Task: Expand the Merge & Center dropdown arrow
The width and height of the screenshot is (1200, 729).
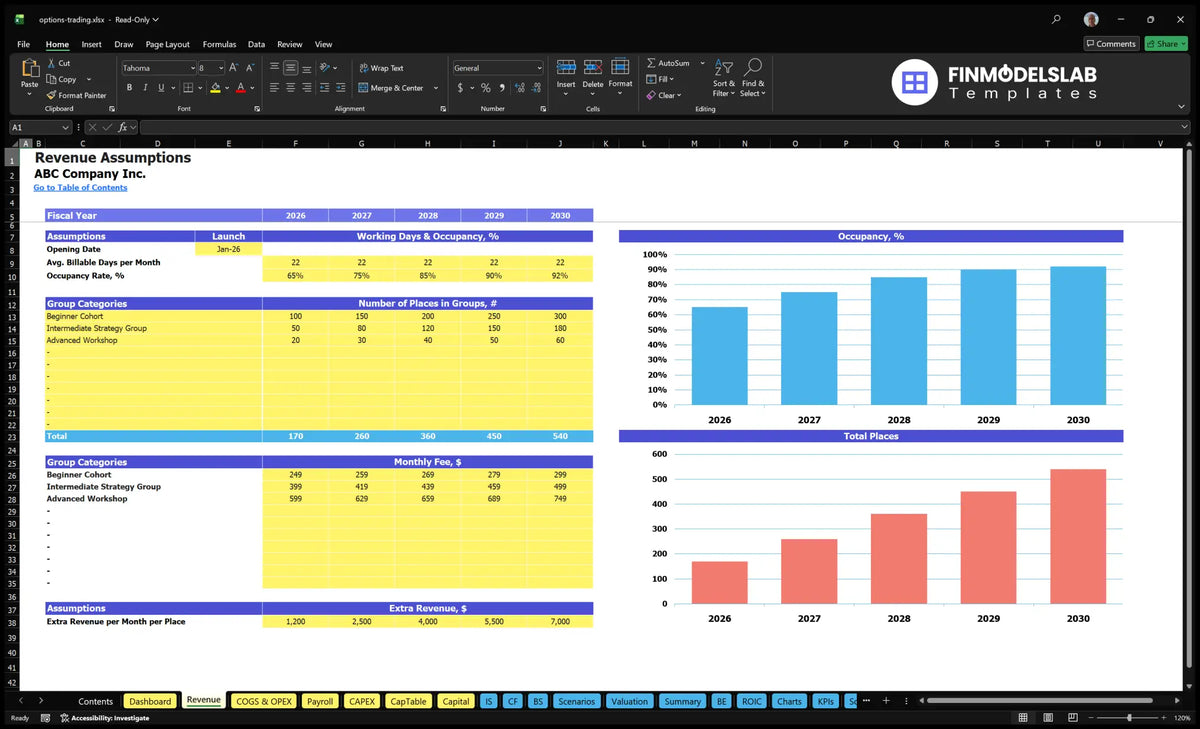Action: 436,88
